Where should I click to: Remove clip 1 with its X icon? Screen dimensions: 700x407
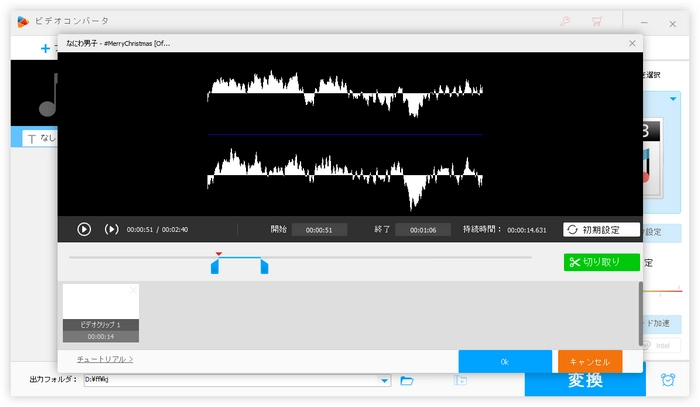133,290
